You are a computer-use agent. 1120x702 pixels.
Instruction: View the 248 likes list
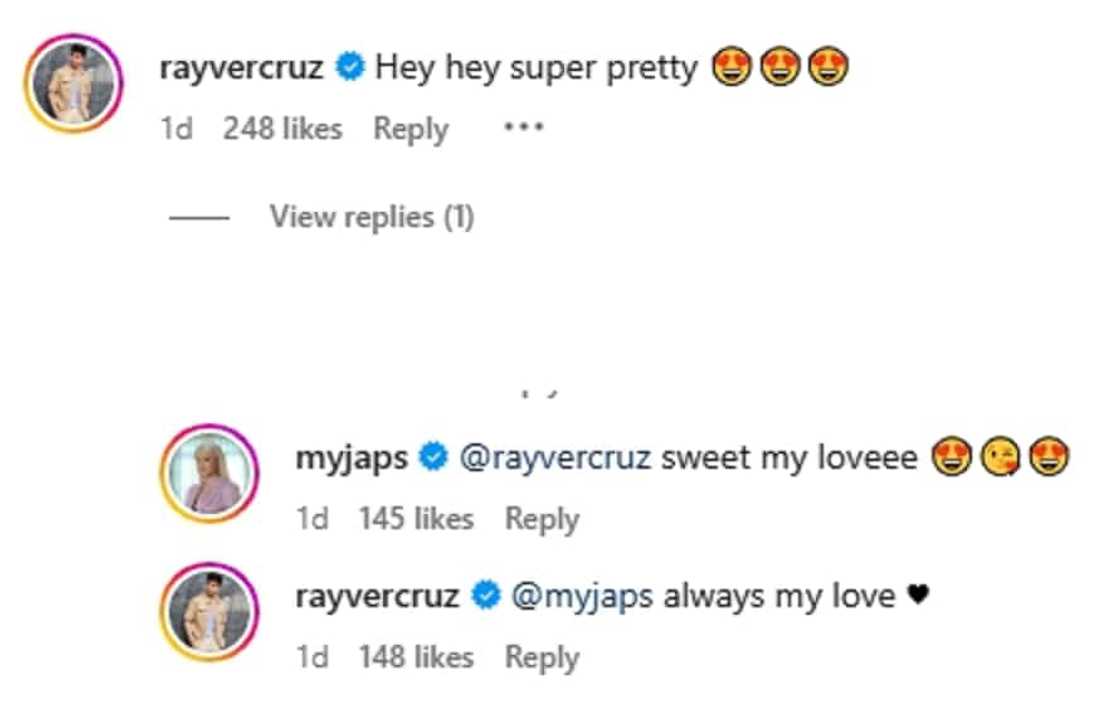click(282, 129)
